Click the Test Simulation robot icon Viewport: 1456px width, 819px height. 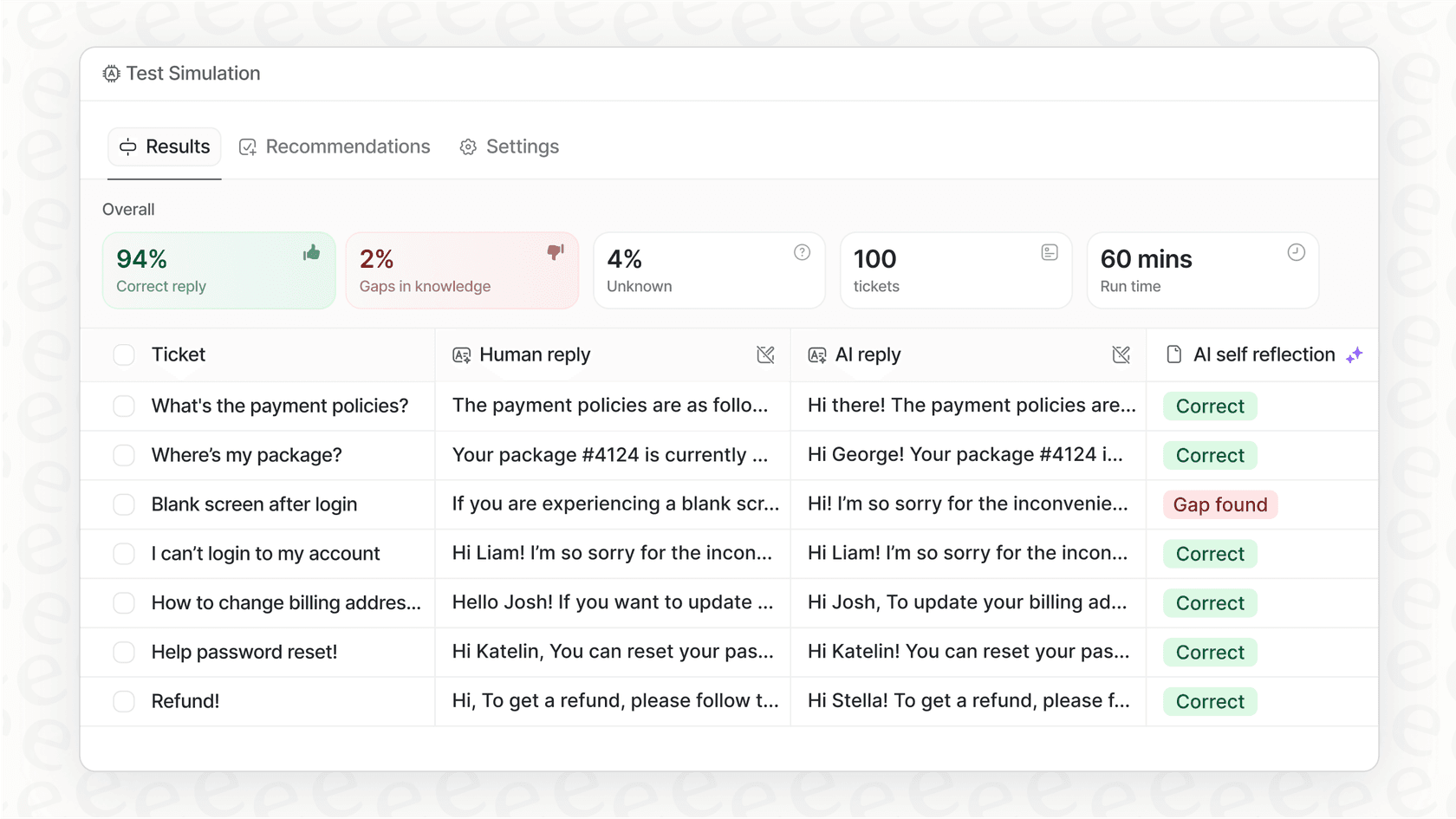click(x=110, y=74)
